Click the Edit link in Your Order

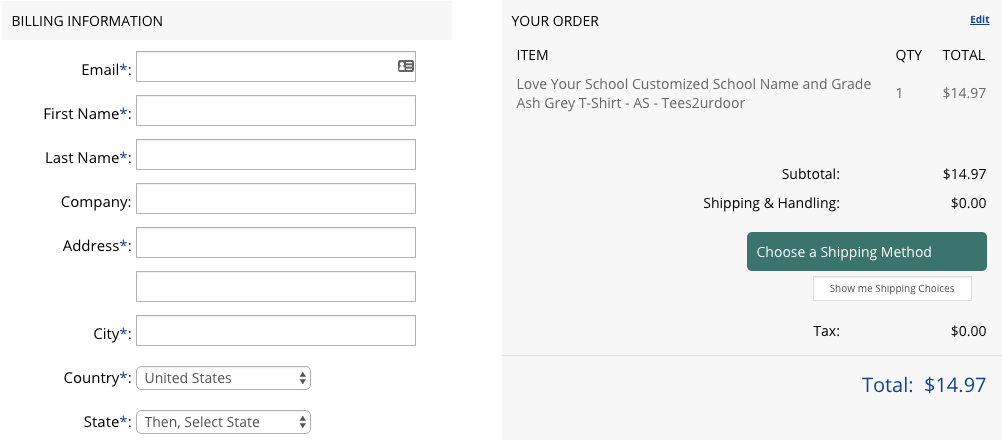[x=980, y=20]
